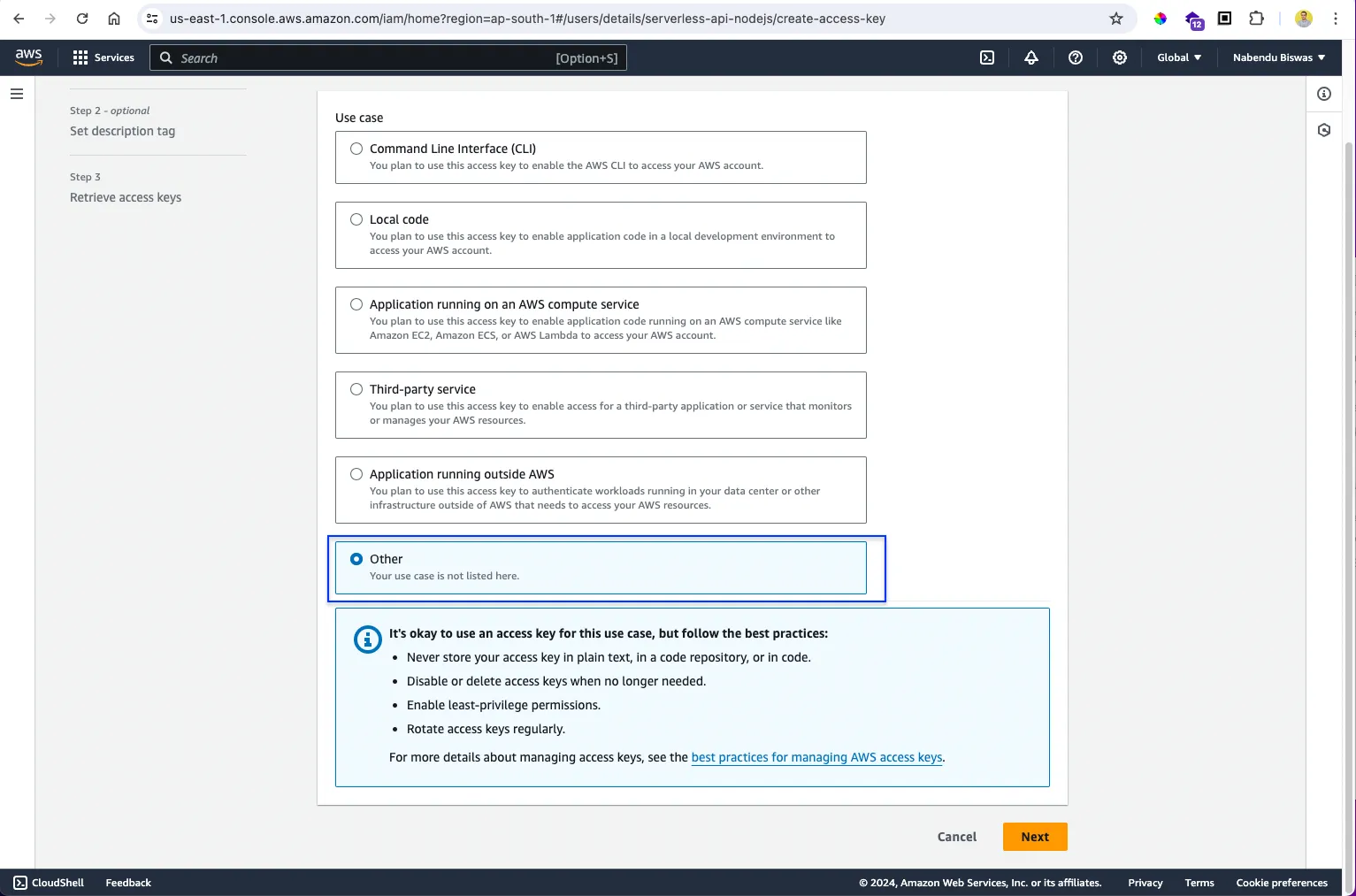
Task: Open the Chrome profile avatar
Action: tap(1304, 19)
